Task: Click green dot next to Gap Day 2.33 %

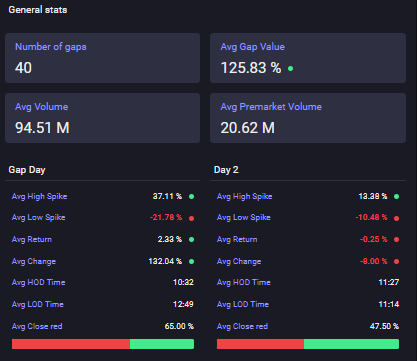Action: (192, 240)
